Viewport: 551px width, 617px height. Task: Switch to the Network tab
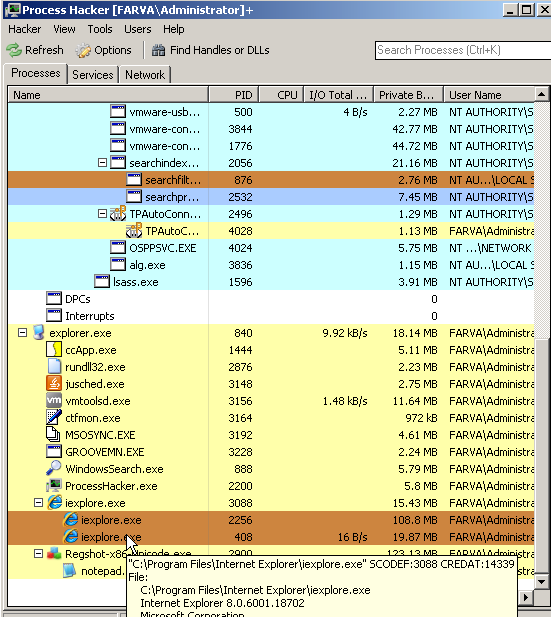coord(145,75)
